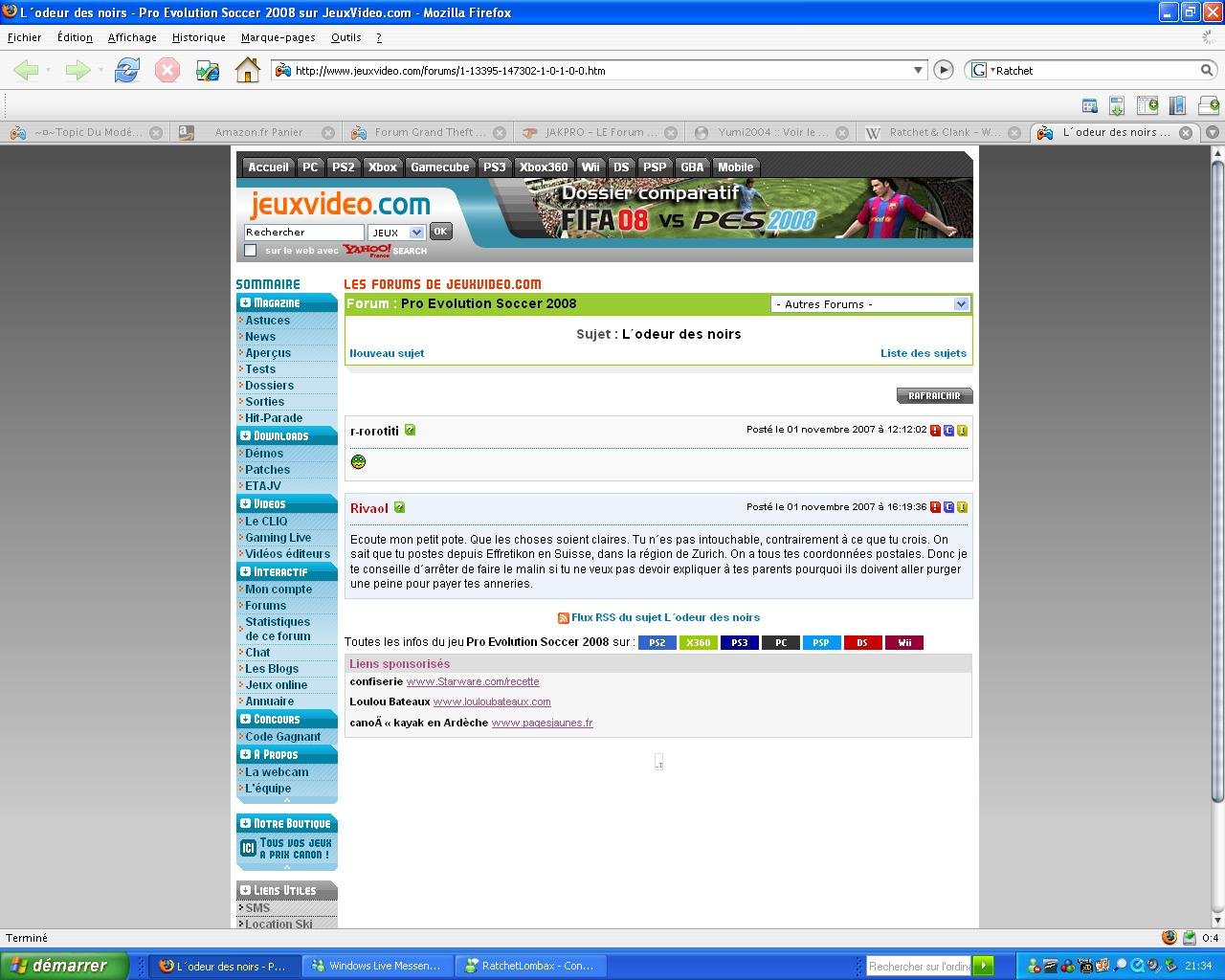Click the OK search button

tap(440, 232)
